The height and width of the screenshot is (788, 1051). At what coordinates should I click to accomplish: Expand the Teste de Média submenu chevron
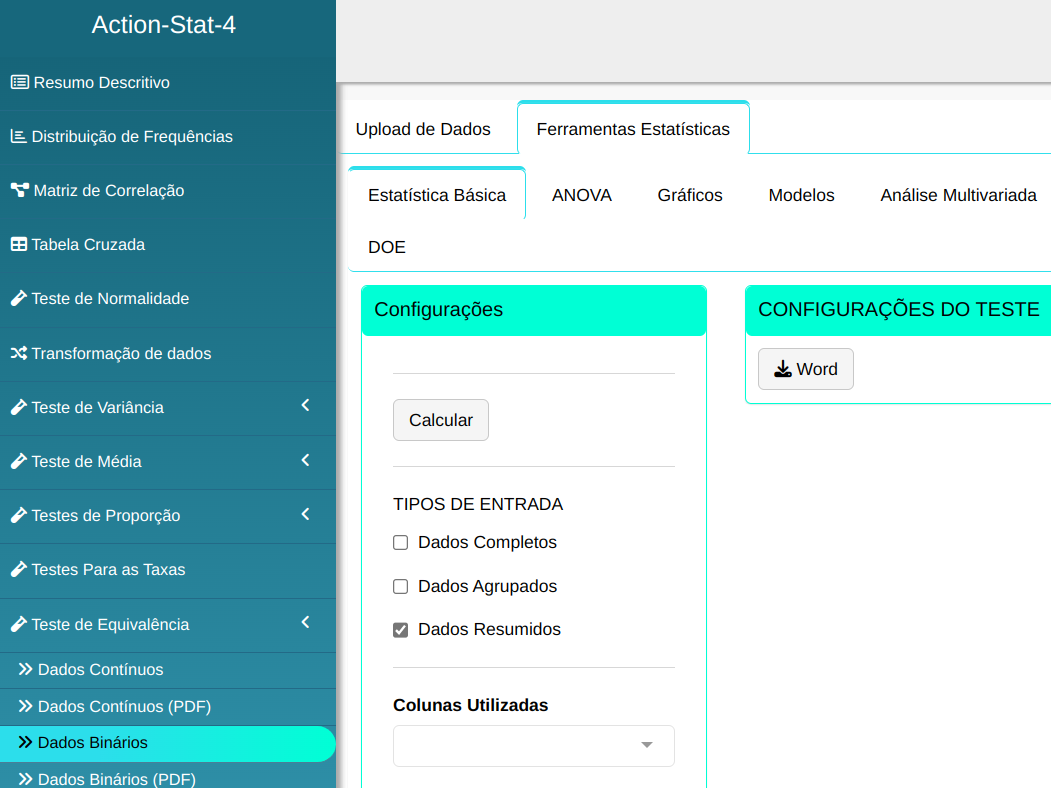[305, 461]
